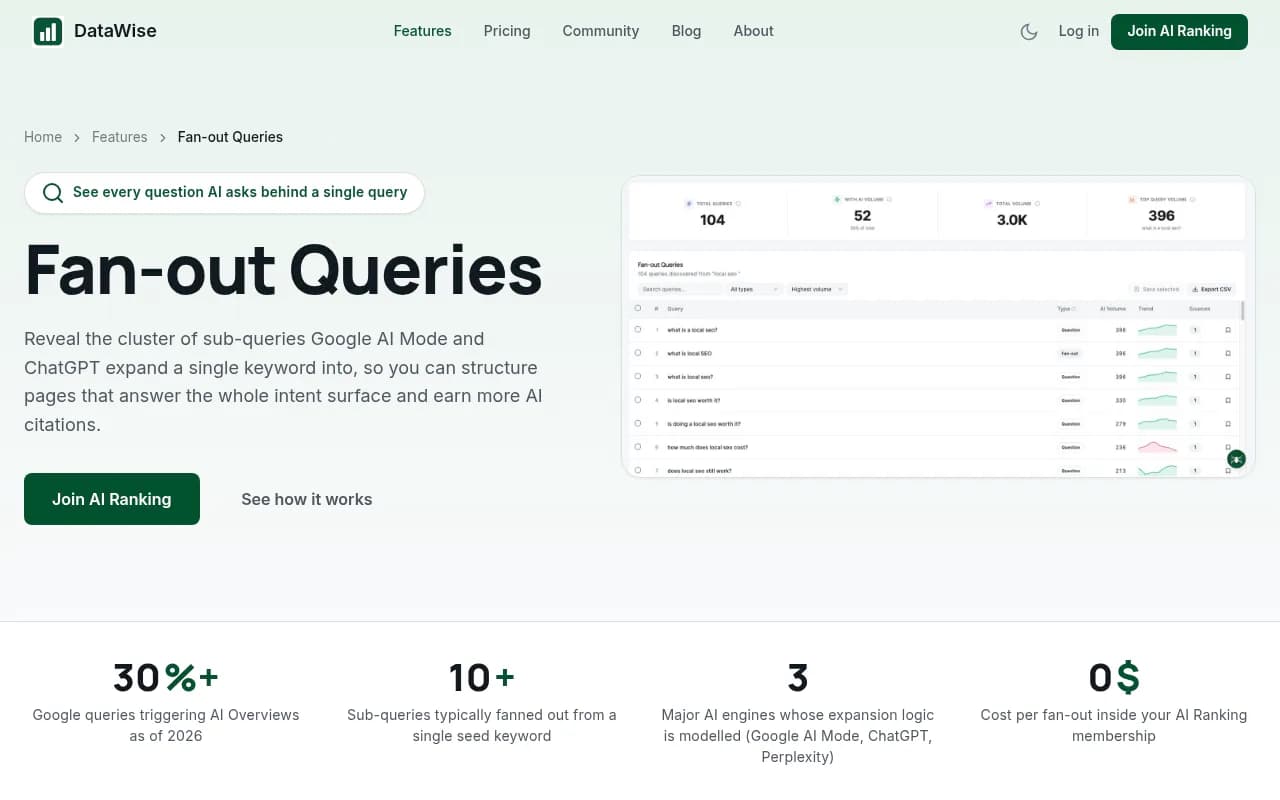Click the DataWise bar-chart logo icon
1280x800 pixels.
48,31
